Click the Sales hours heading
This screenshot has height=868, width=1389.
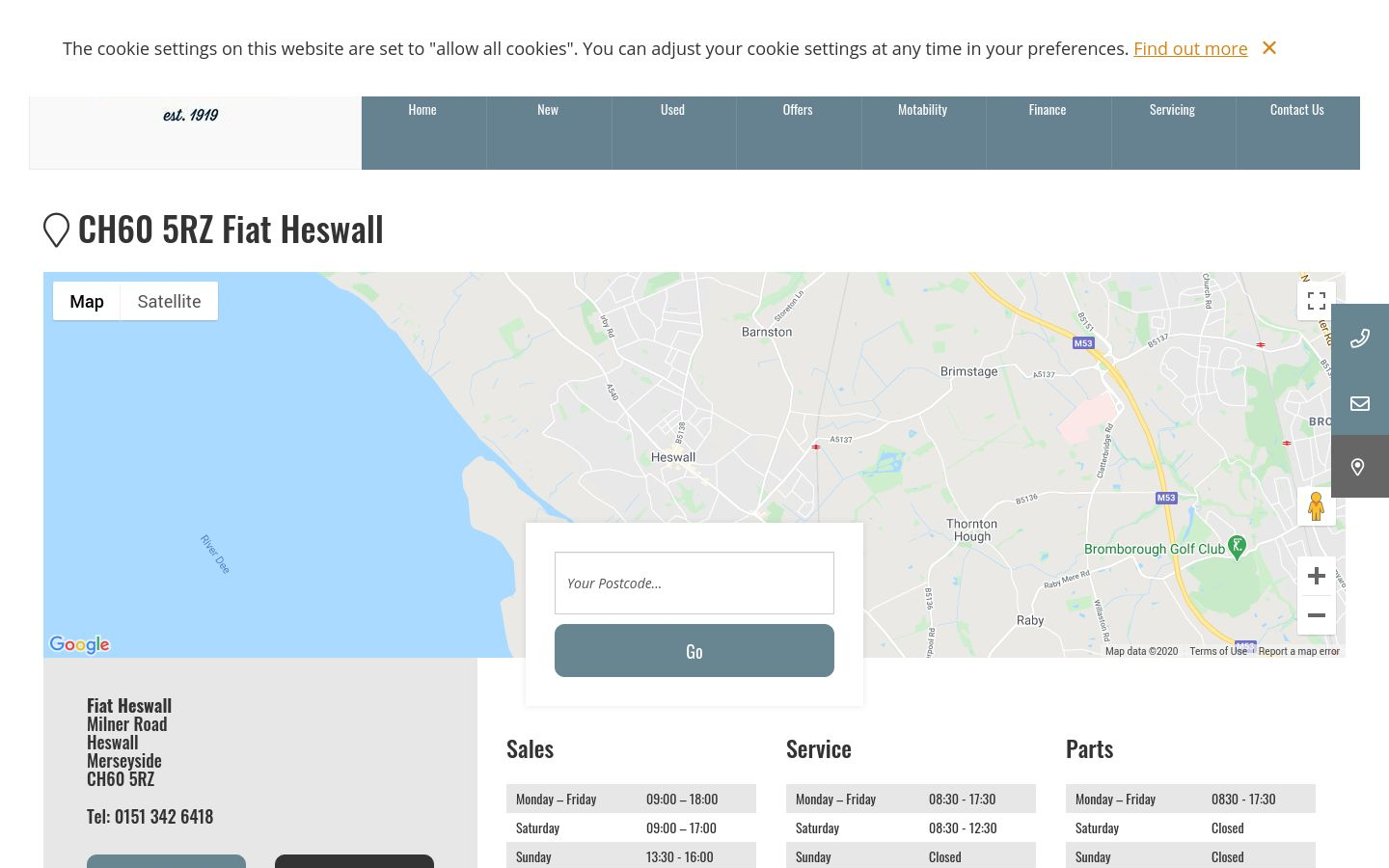pyautogui.click(x=531, y=749)
